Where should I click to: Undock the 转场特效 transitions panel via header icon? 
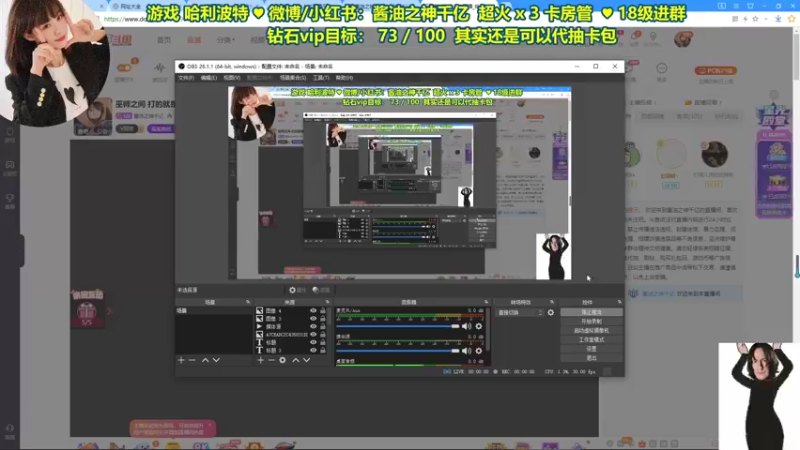pyautogui.click(x=552, y=302)
